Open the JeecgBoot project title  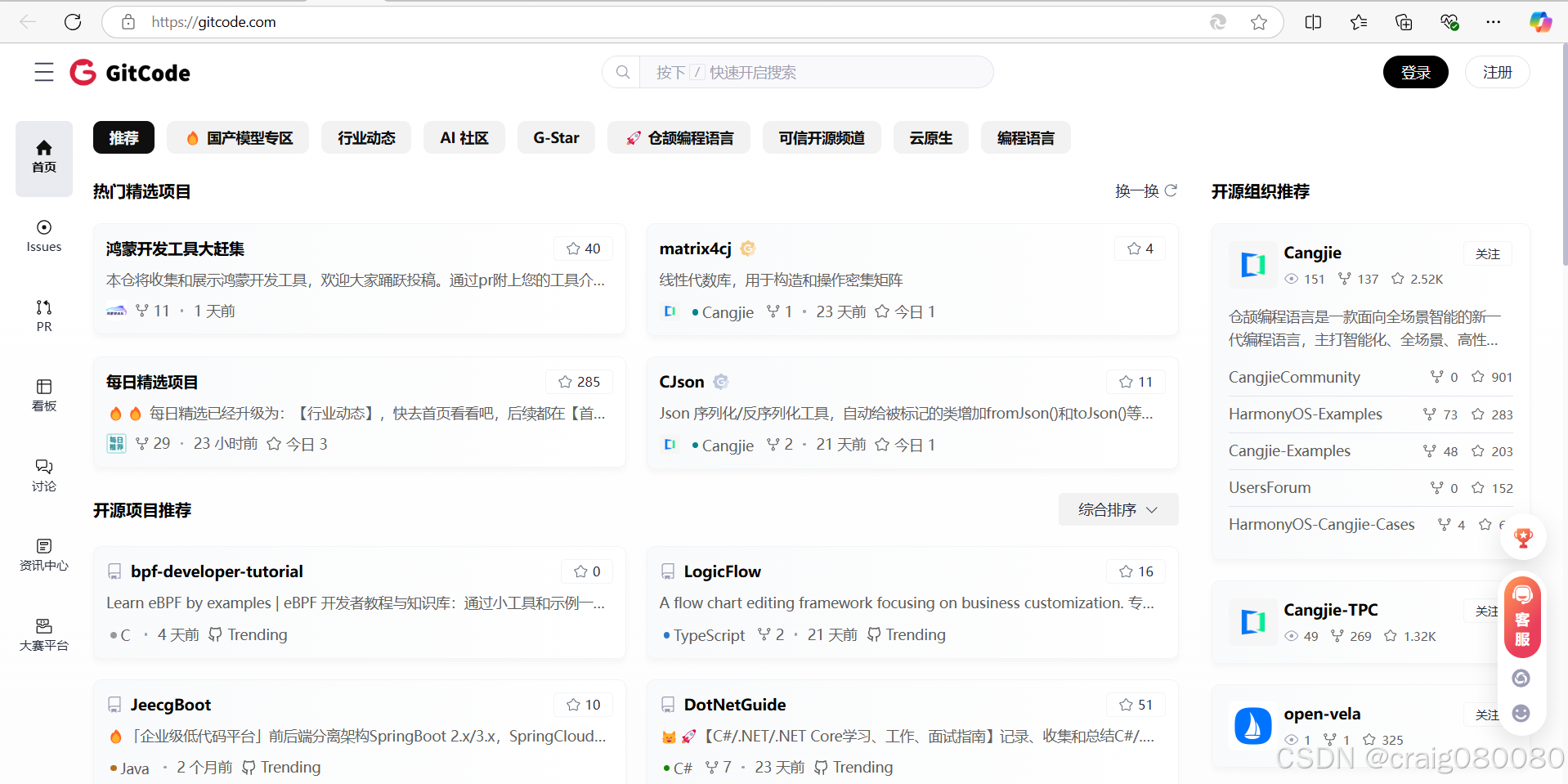coord(171,705)
